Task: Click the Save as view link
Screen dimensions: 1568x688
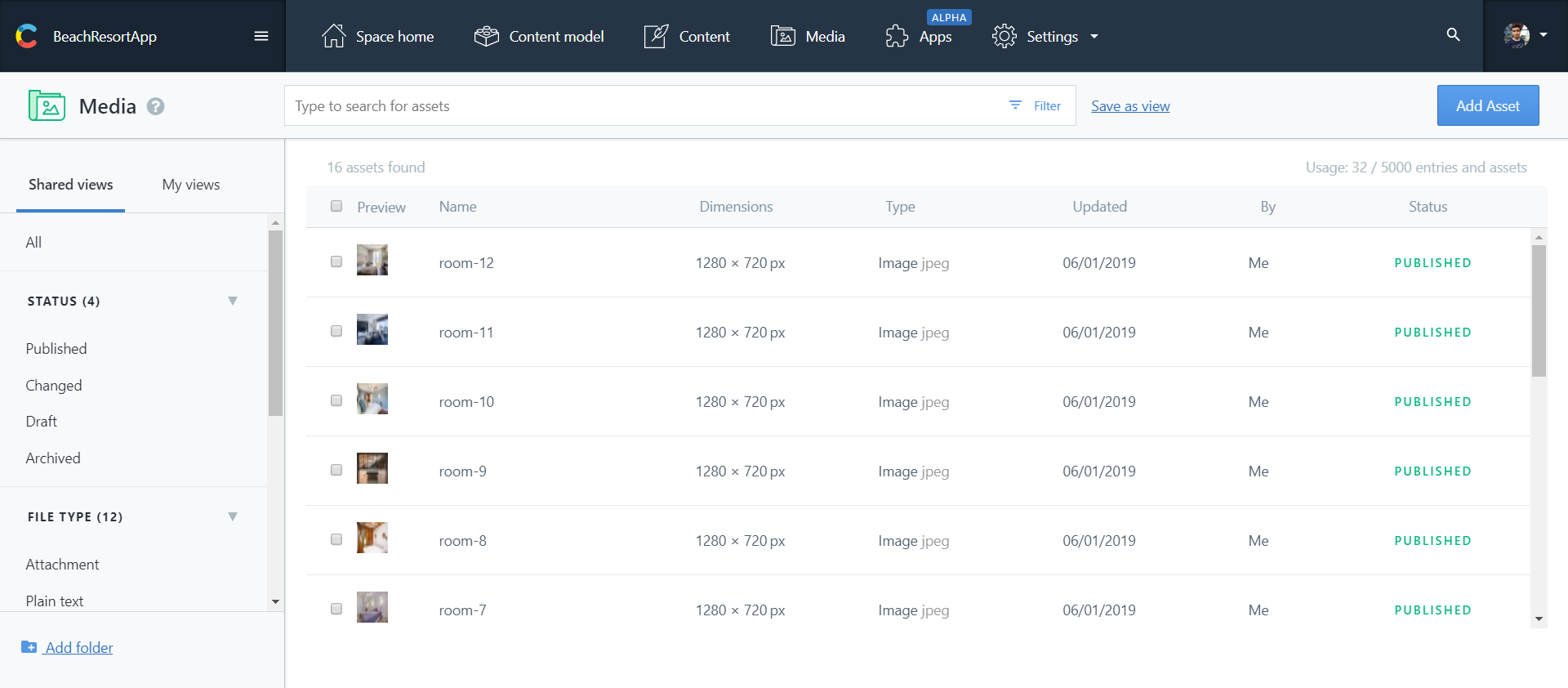Action: 1130,106
